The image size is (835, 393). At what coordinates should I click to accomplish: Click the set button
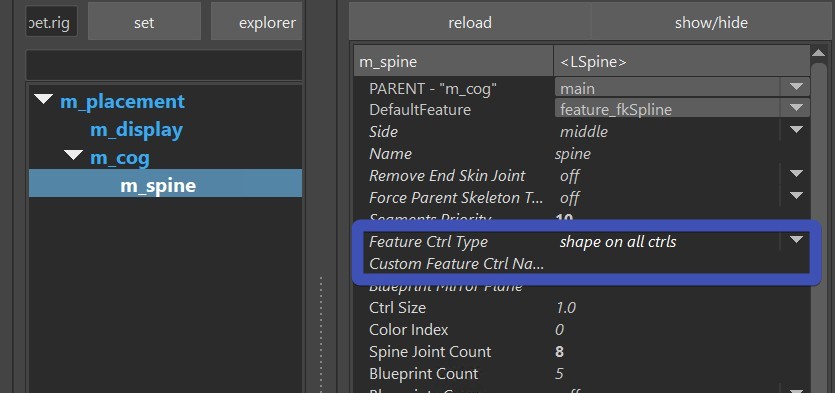144,21
